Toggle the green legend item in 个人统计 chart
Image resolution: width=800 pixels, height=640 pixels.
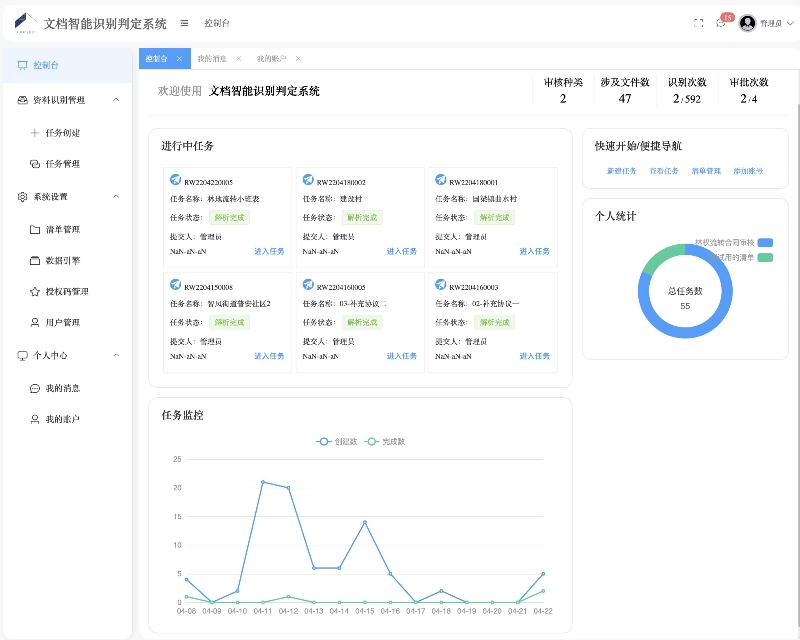[x=765, y=257]
